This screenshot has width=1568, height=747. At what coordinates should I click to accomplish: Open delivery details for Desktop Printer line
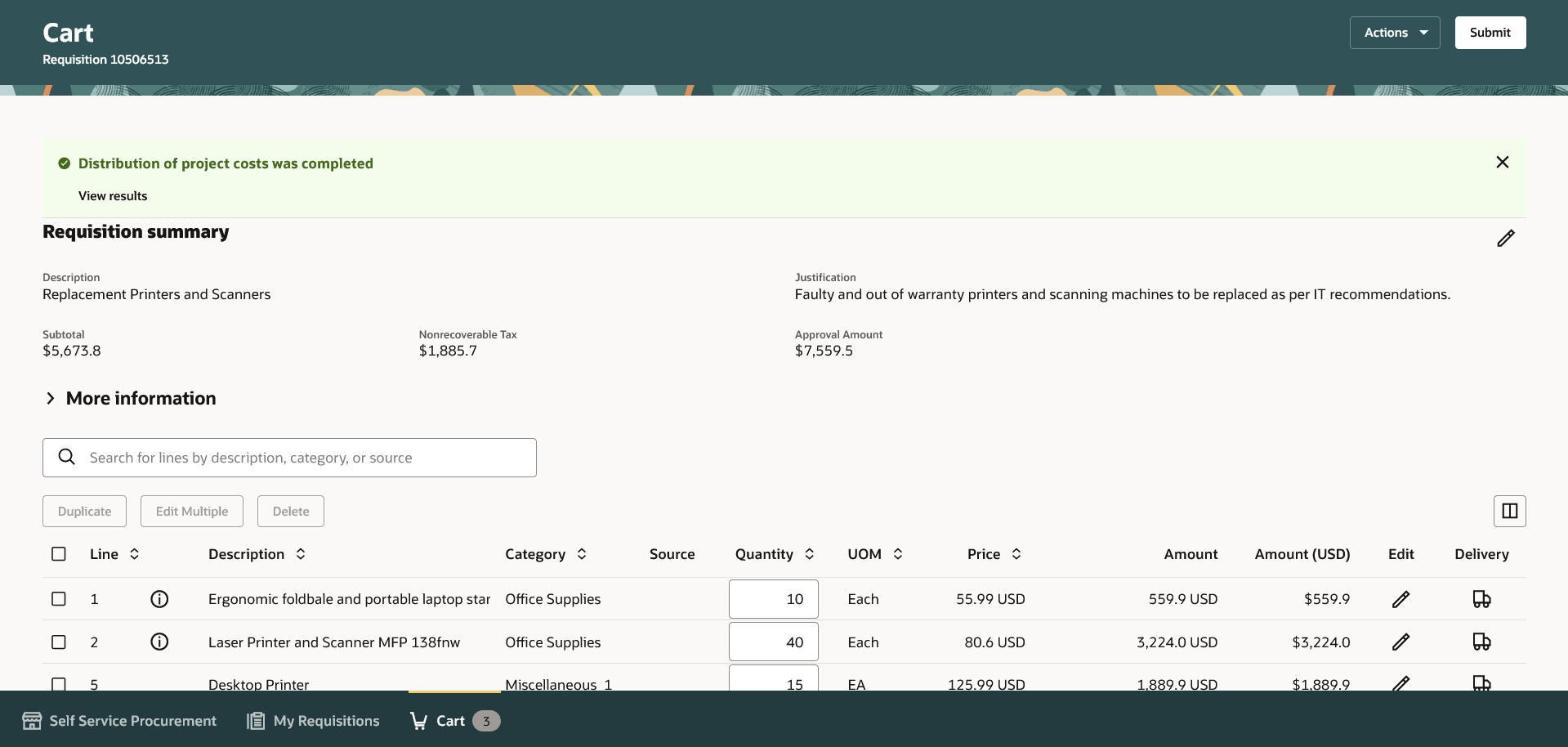[x=1481, y=683]
